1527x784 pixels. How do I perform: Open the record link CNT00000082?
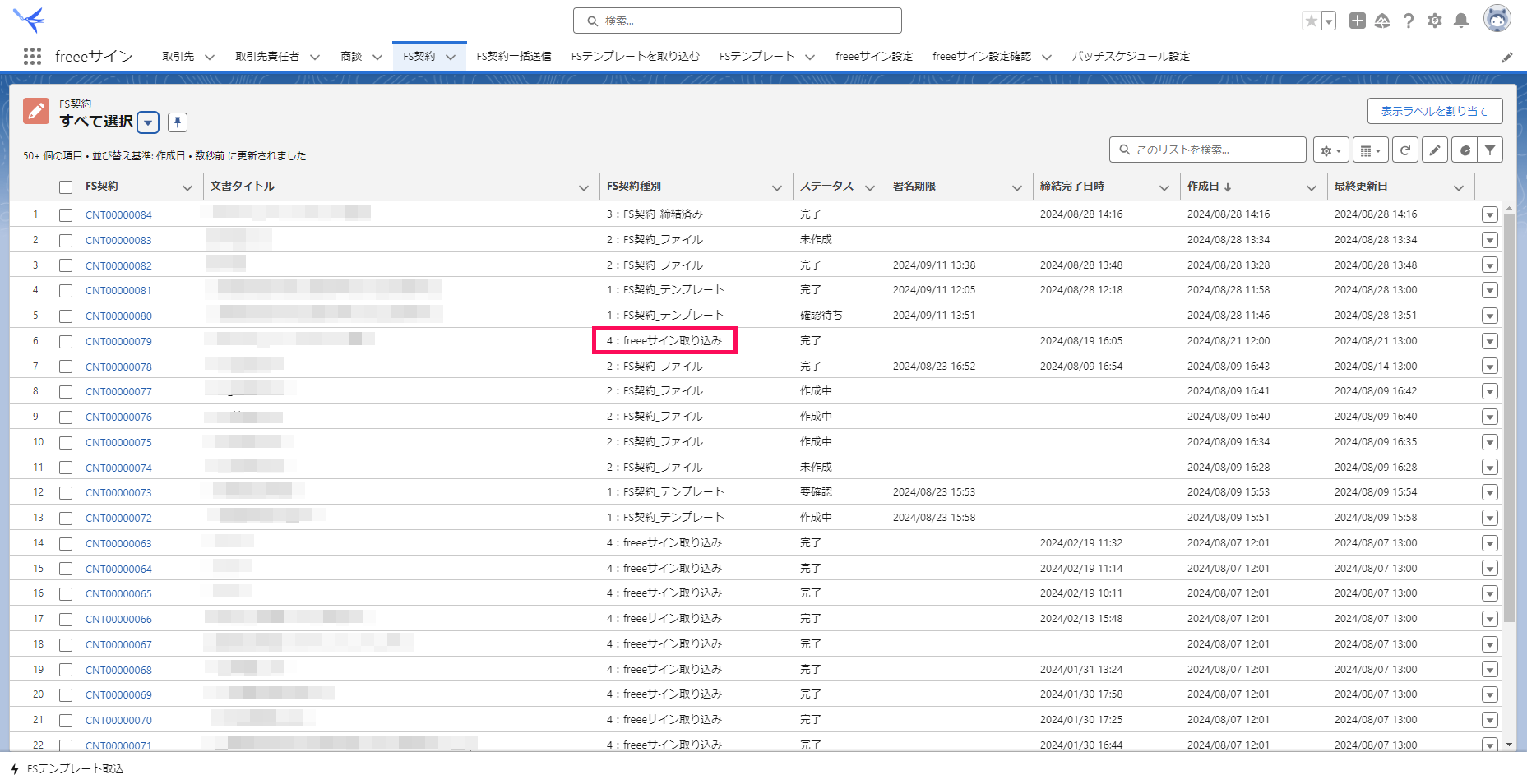click(118, 266)
